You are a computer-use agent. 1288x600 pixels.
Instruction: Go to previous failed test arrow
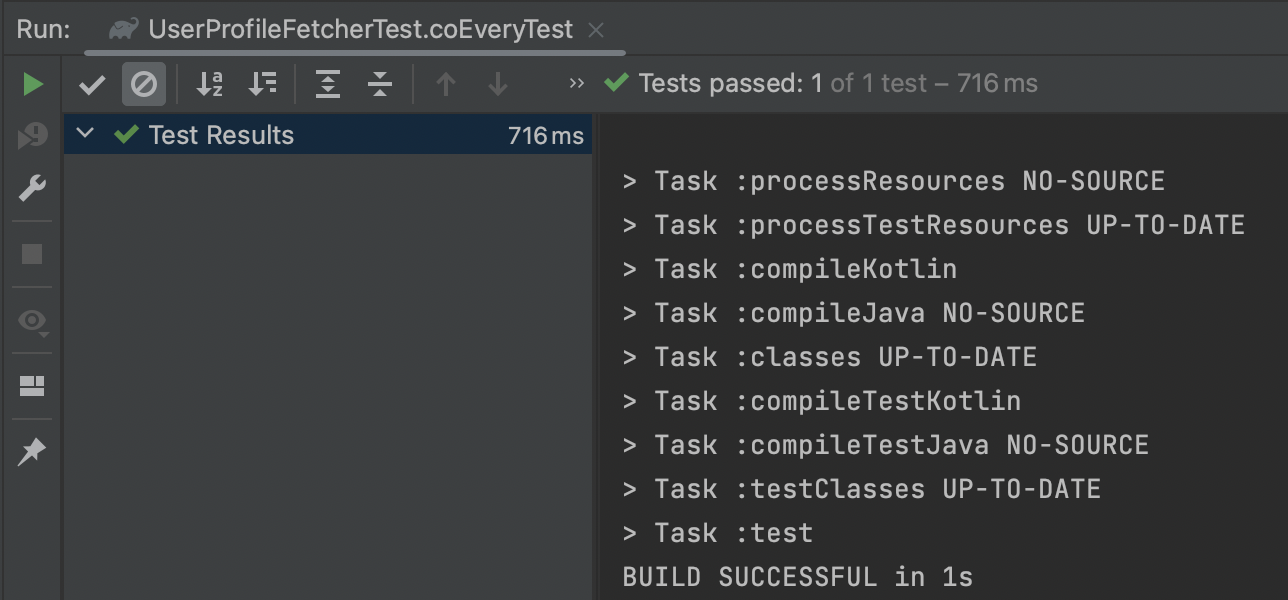[446, 85]
